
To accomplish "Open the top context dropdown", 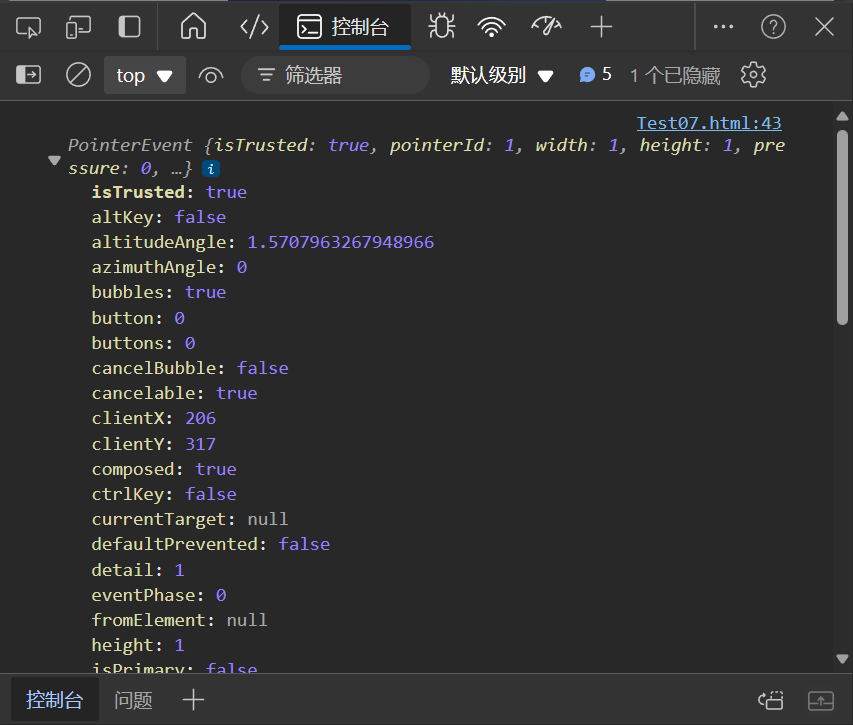I will pos(144,75).
